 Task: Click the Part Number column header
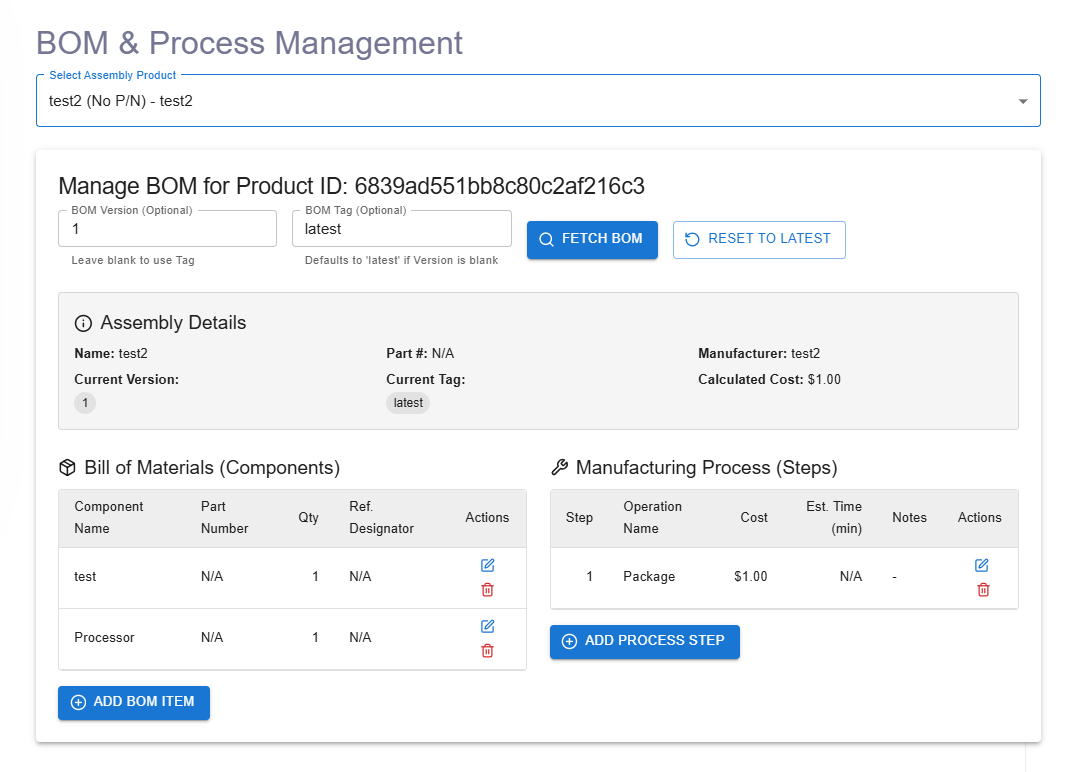coord(224,517)
